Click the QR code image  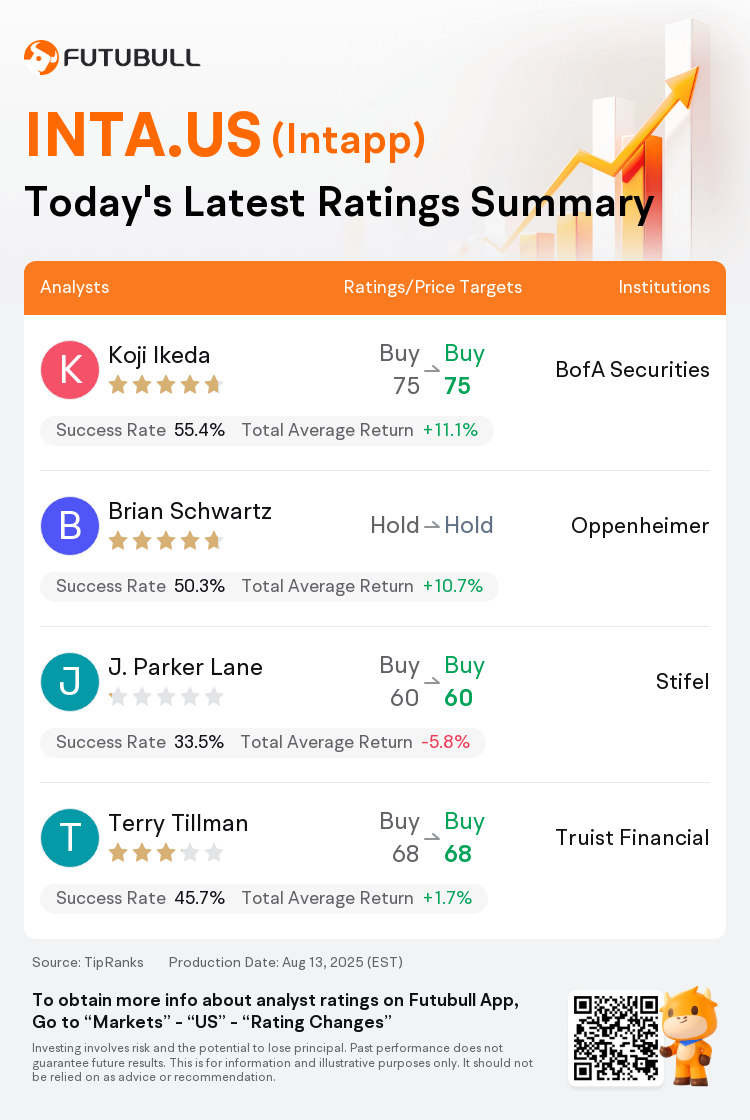point(616,1038)
